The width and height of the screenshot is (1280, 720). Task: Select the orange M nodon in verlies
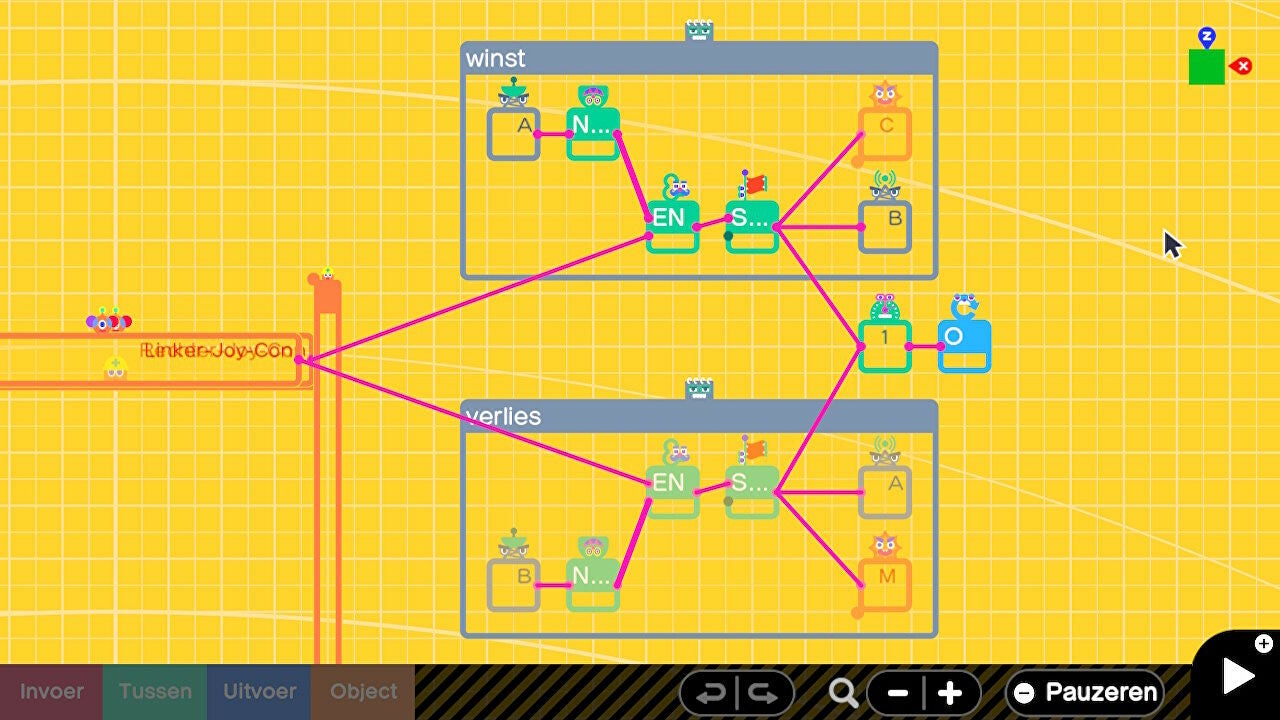(885, 584)
